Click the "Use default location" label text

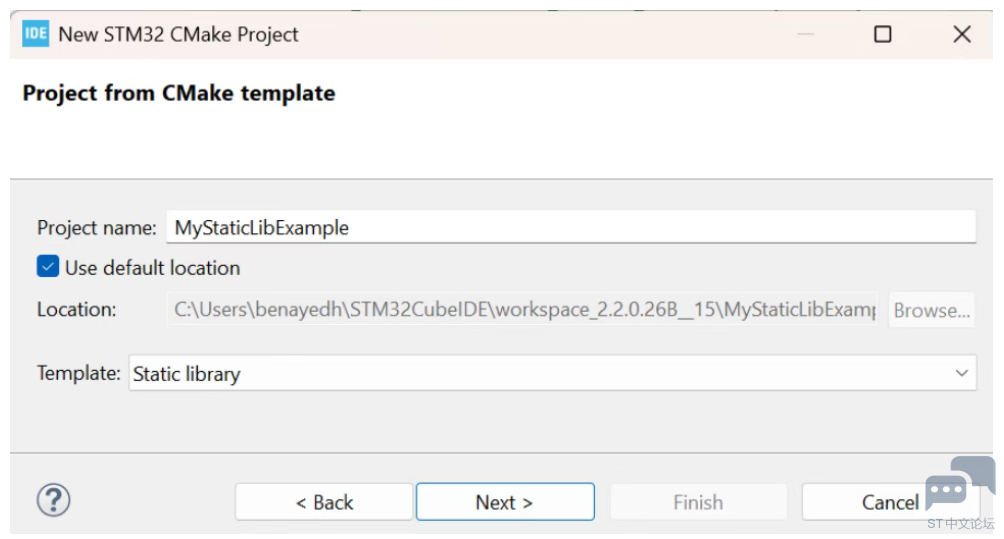point(152,268)
